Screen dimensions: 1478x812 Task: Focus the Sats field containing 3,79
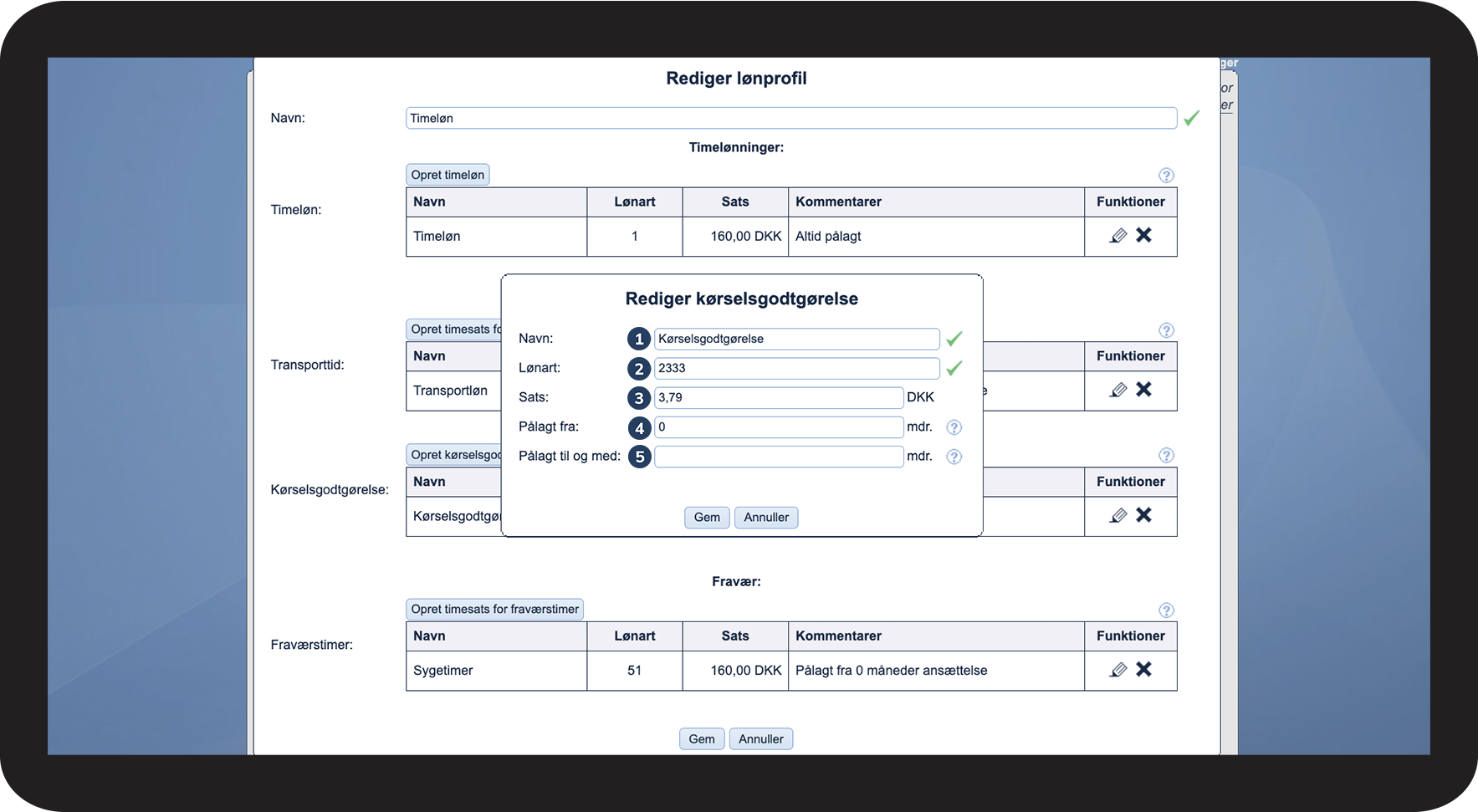779,397
